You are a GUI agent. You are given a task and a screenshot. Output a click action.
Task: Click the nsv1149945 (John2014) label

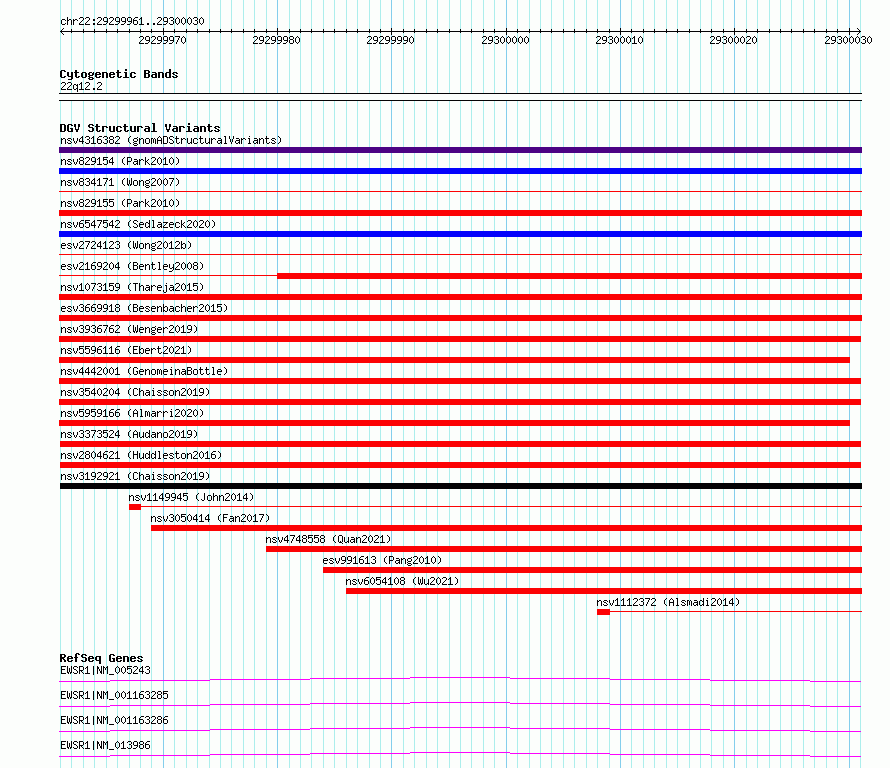(191, 497)
